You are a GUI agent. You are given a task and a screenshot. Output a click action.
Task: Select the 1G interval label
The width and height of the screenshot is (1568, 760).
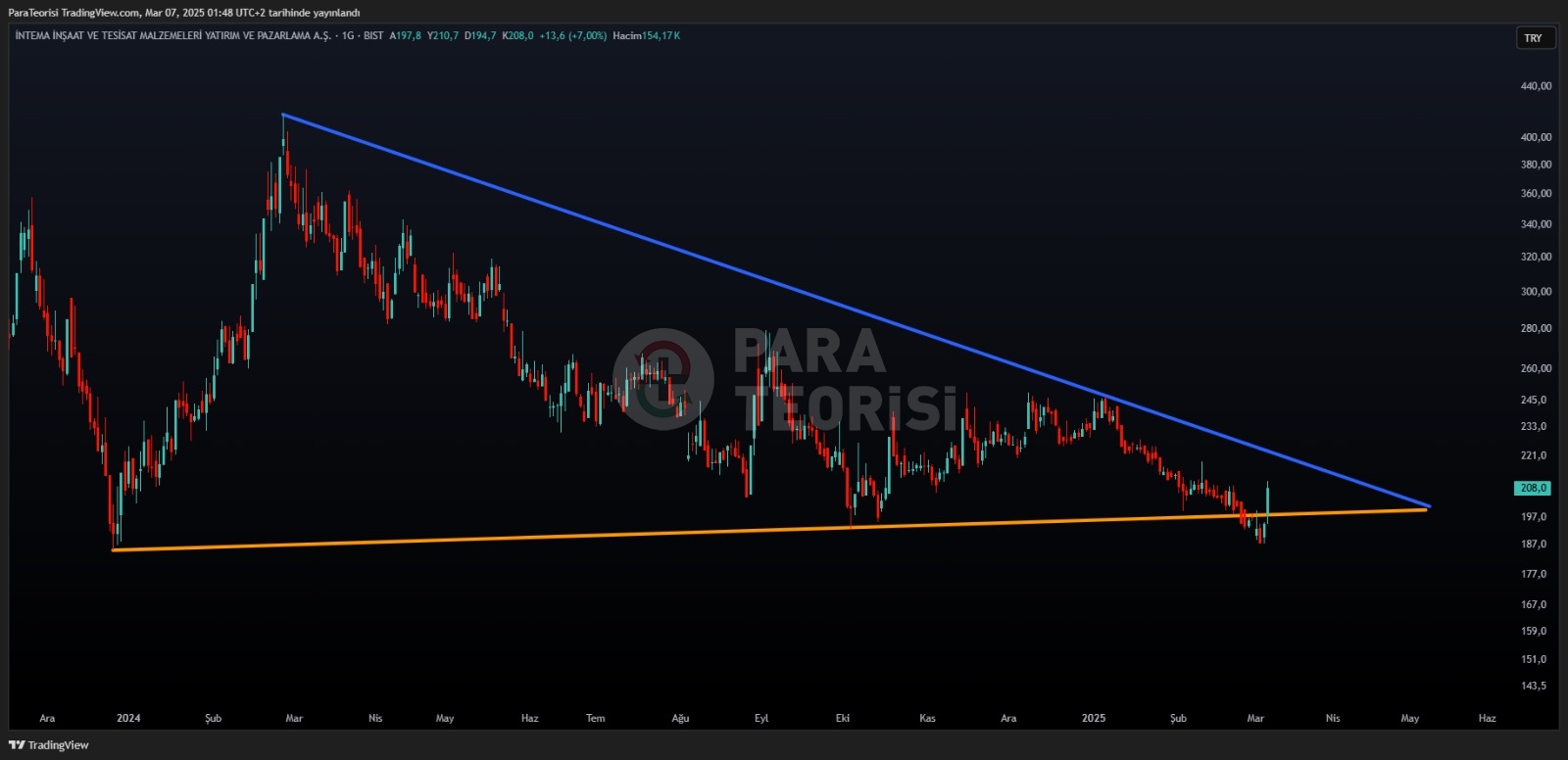pos(348,35)
